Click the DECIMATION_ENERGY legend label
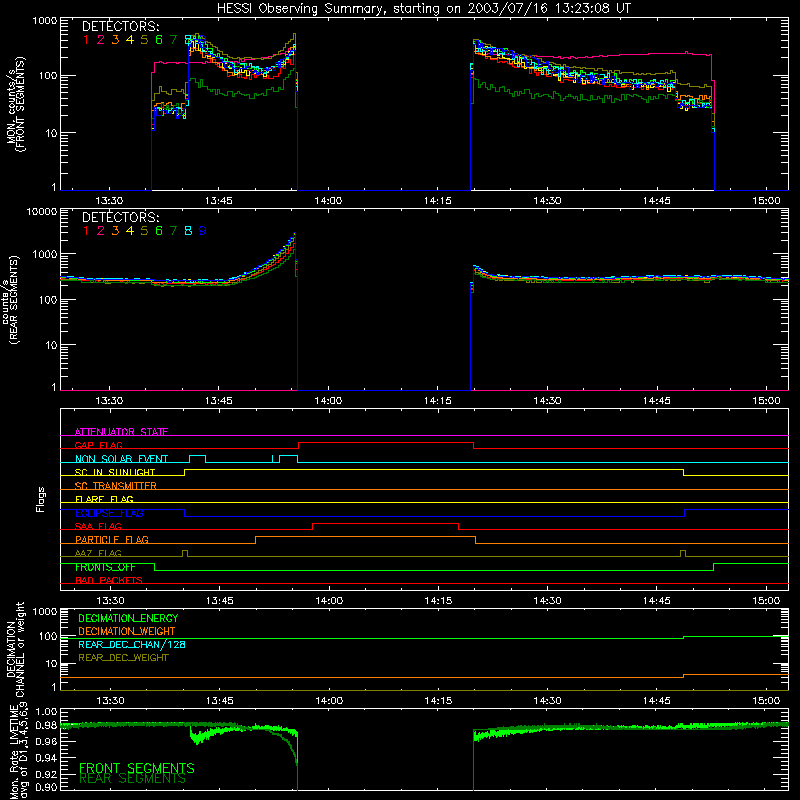Screen dimensions: 800x800 coord(128,618)
